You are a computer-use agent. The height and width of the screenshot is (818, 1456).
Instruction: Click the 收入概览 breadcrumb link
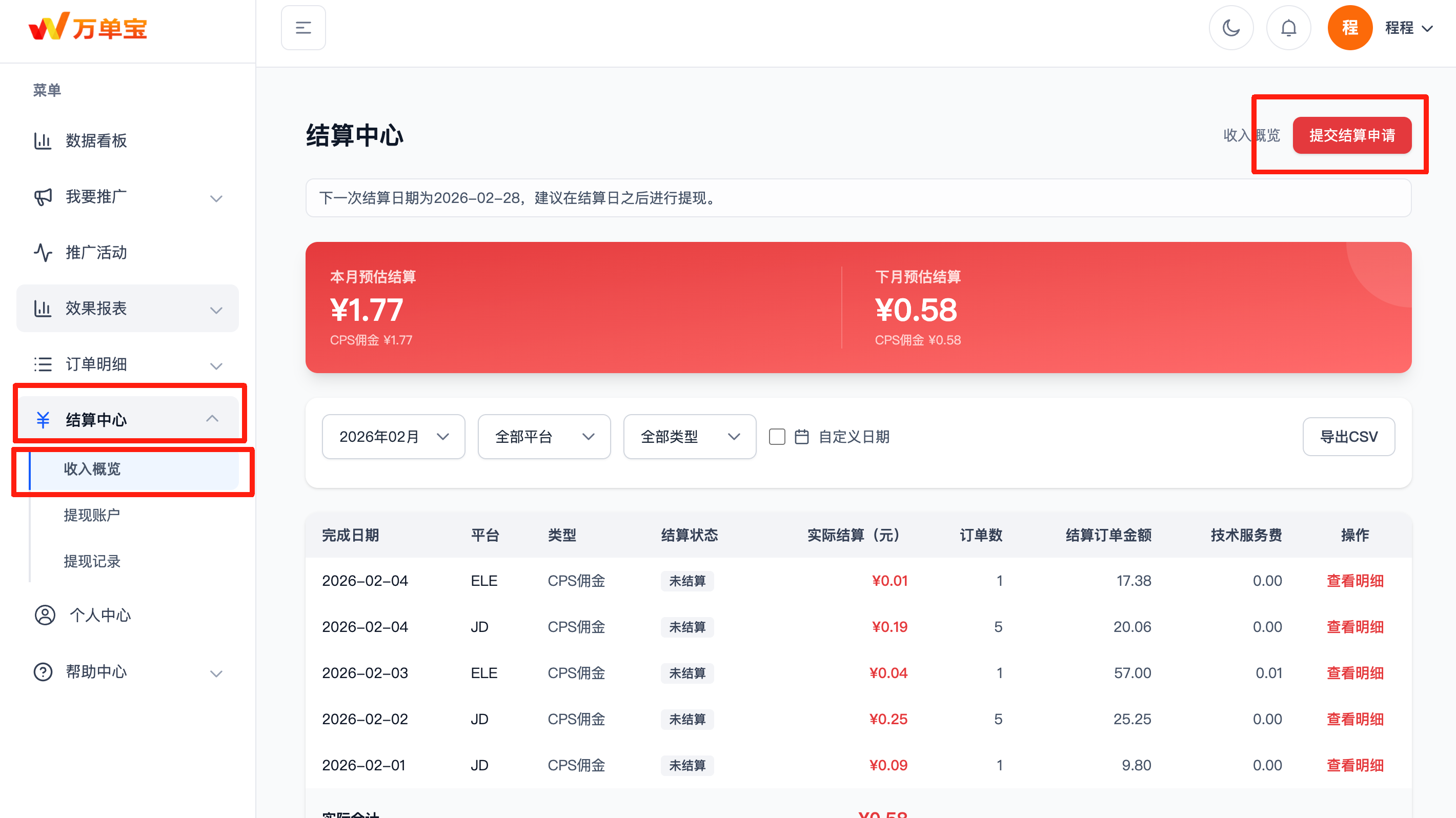coord(1251,135)
